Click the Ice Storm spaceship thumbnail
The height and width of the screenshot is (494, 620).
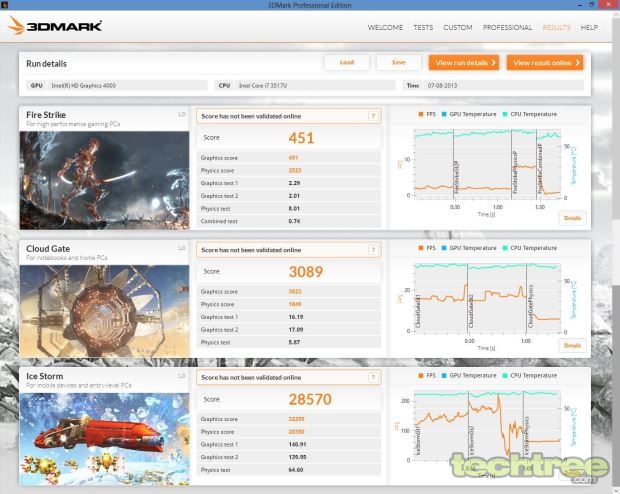point(104,439)
